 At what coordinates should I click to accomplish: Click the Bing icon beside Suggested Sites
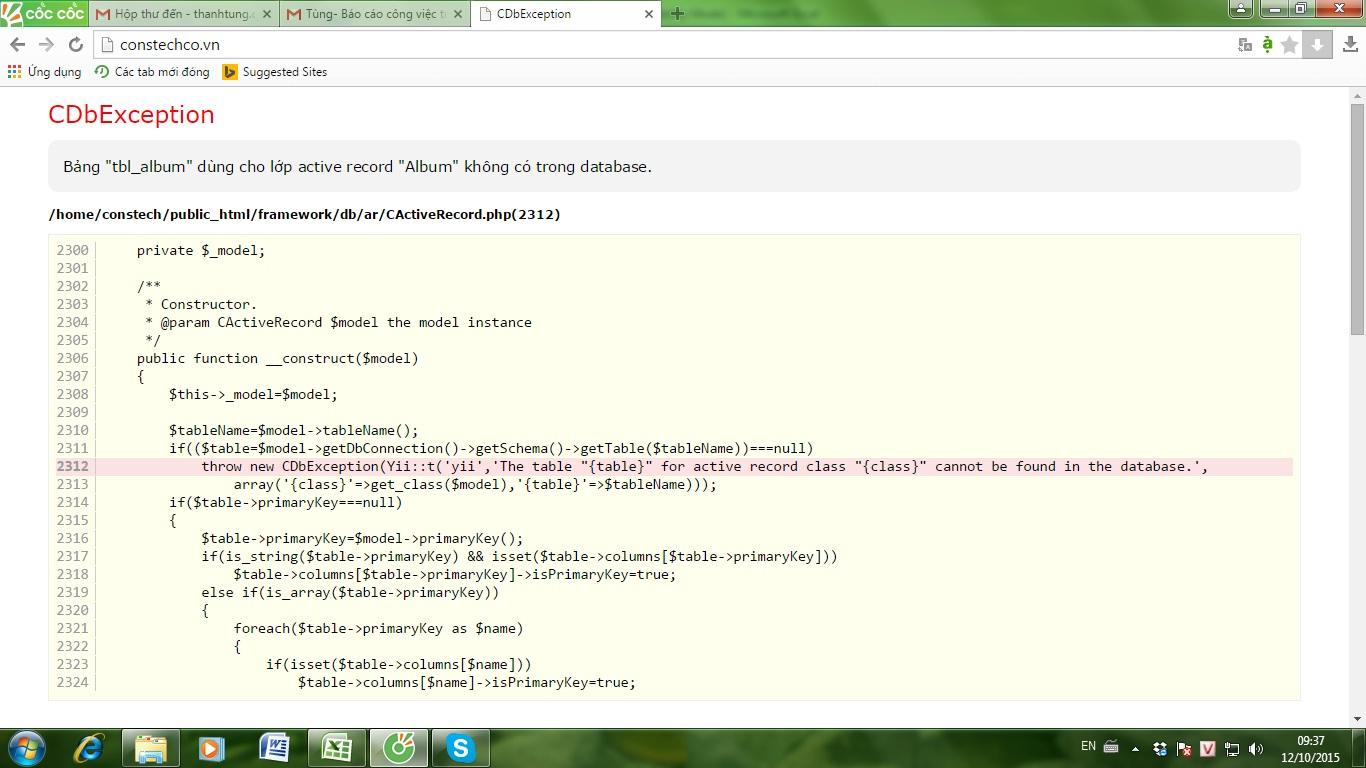[230, 72]
